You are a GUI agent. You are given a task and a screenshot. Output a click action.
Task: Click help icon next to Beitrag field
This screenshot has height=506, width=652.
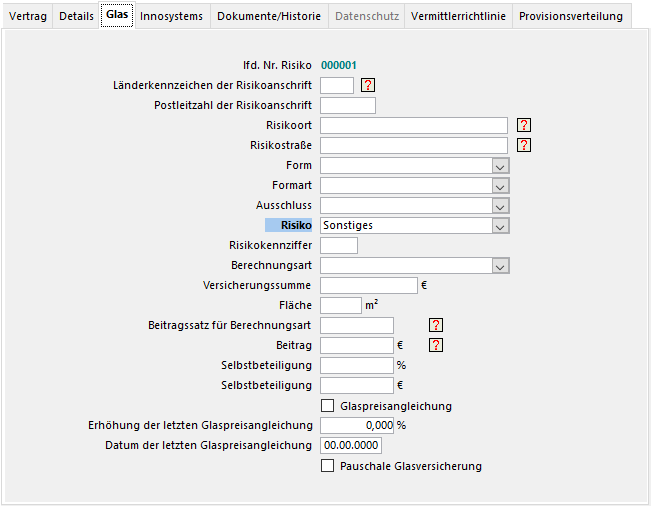click(435, 345)
